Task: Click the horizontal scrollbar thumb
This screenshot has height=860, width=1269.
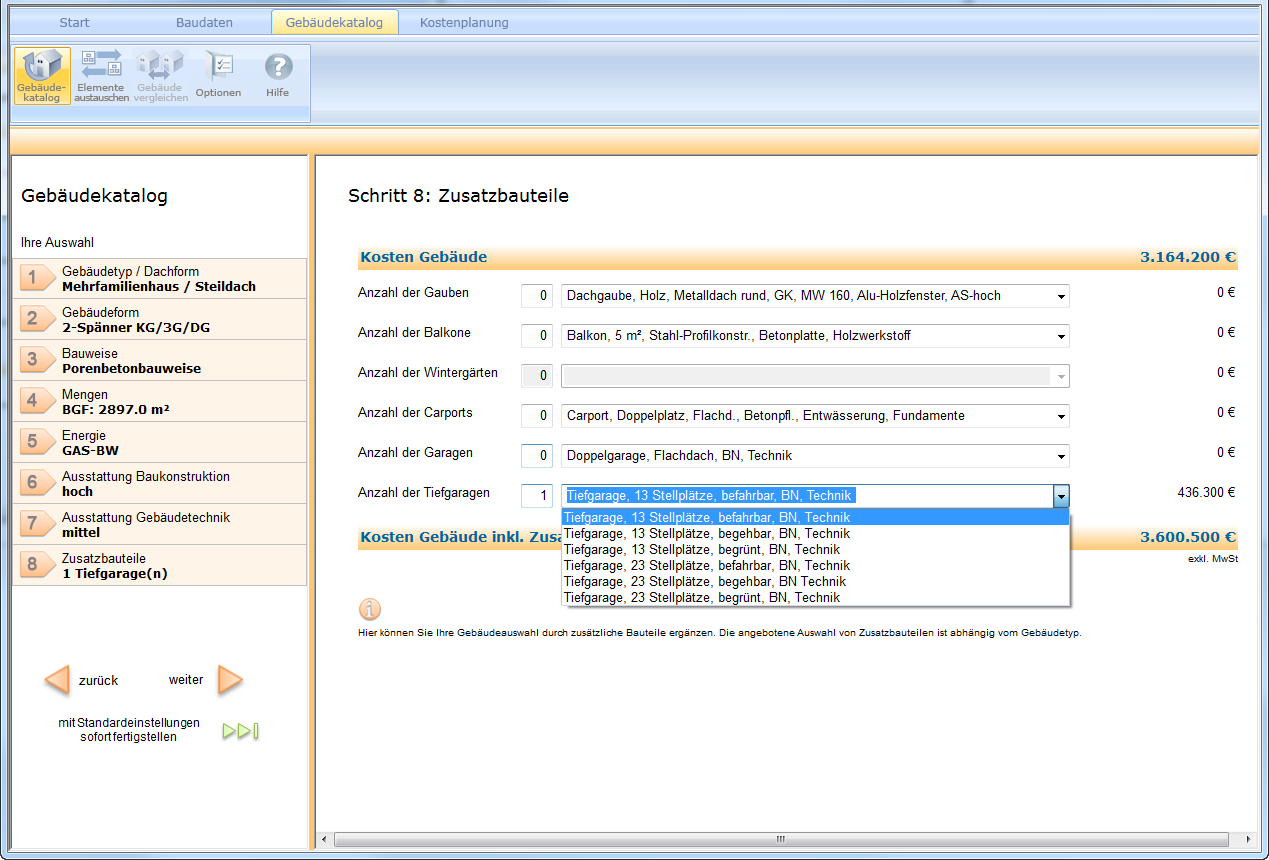Action: [x=782, y=838]
